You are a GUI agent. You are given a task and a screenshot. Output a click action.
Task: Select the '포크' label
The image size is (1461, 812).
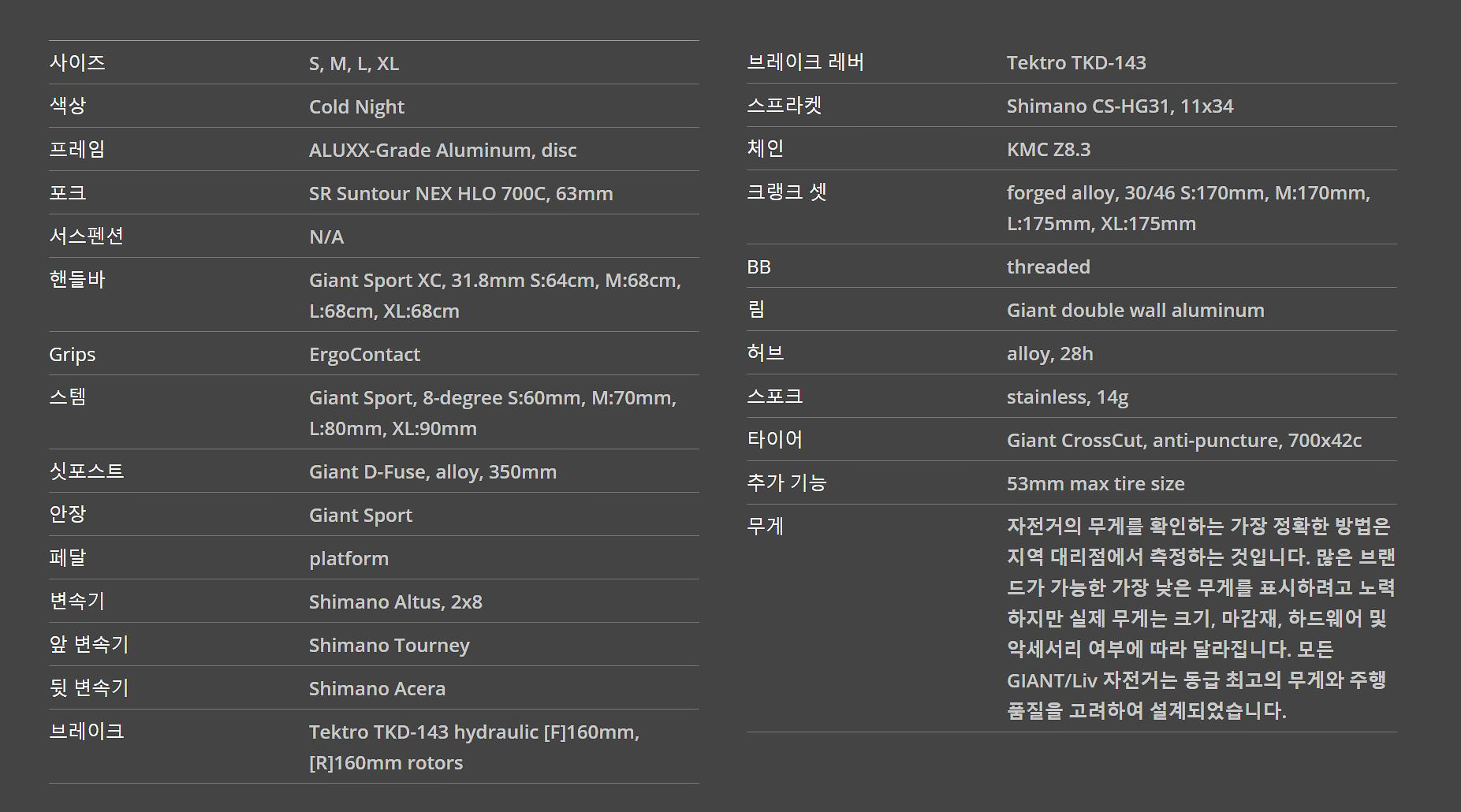tap(68, 193)
